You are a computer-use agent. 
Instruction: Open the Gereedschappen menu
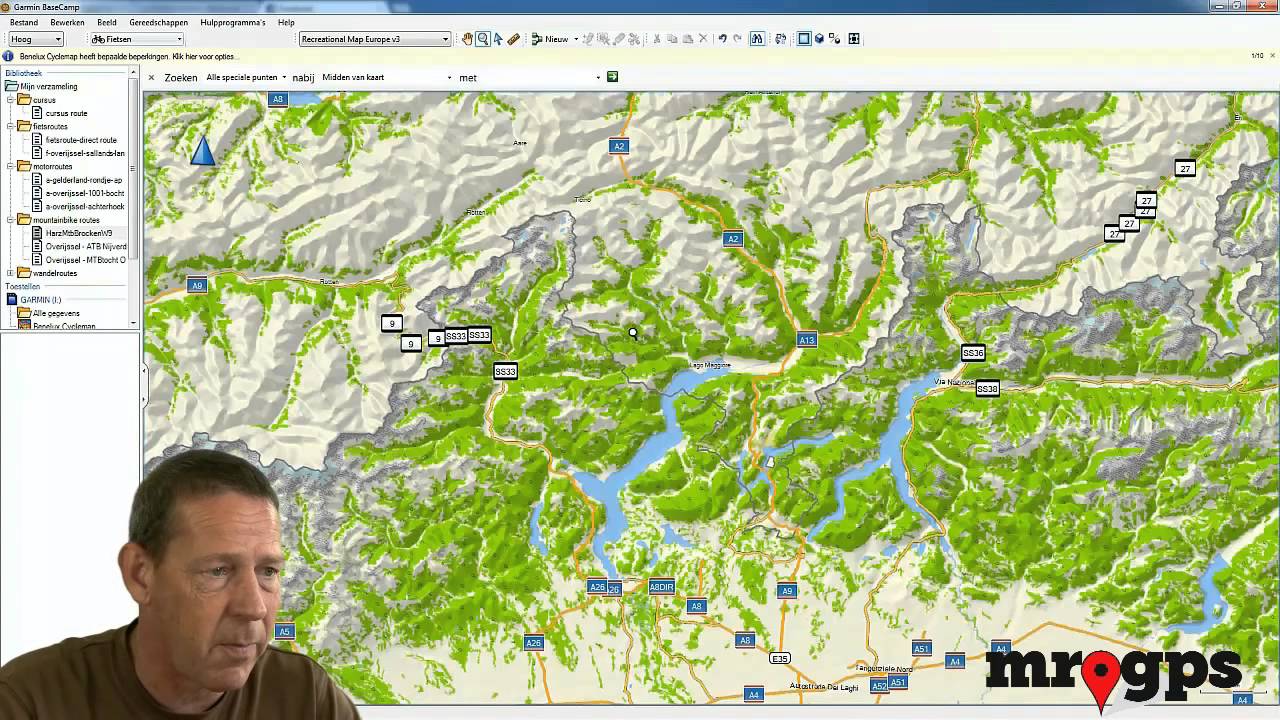click(158, 22)
